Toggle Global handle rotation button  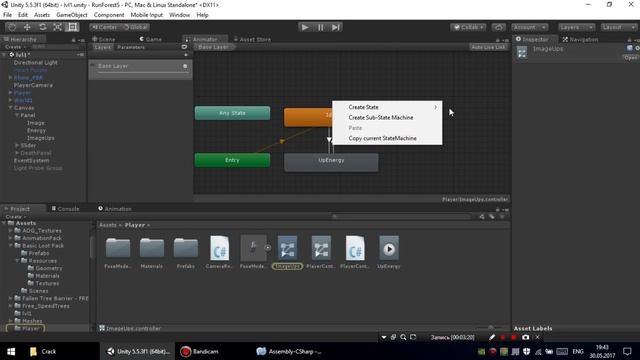[x=135, y=27]
